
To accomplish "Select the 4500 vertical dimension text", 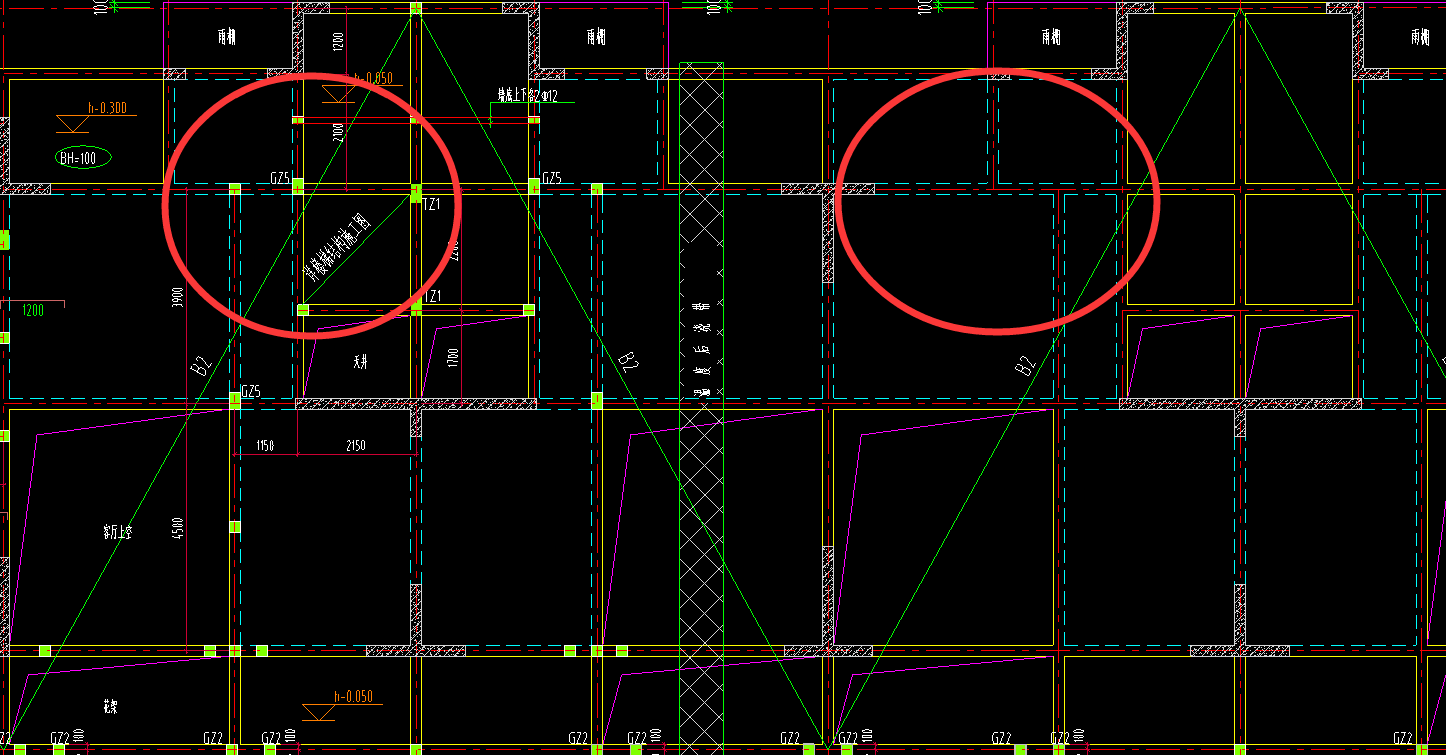I will point(178,527).
